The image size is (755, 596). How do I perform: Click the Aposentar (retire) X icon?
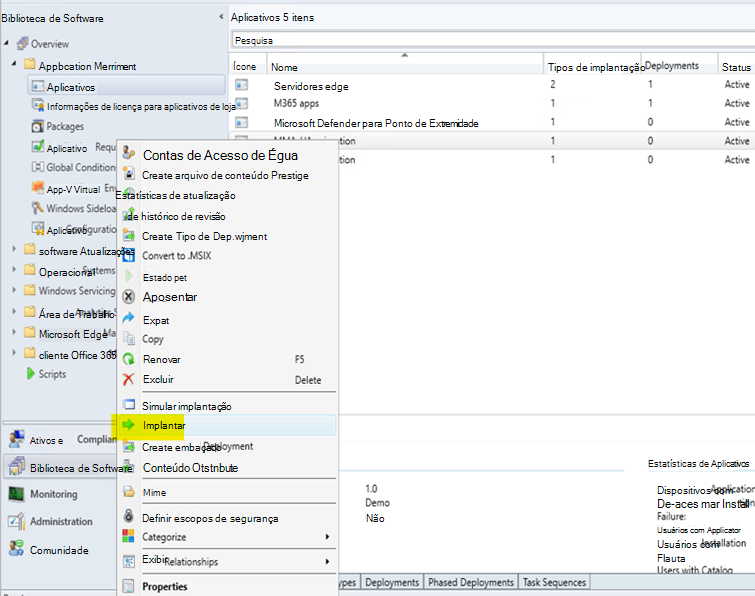129,297
